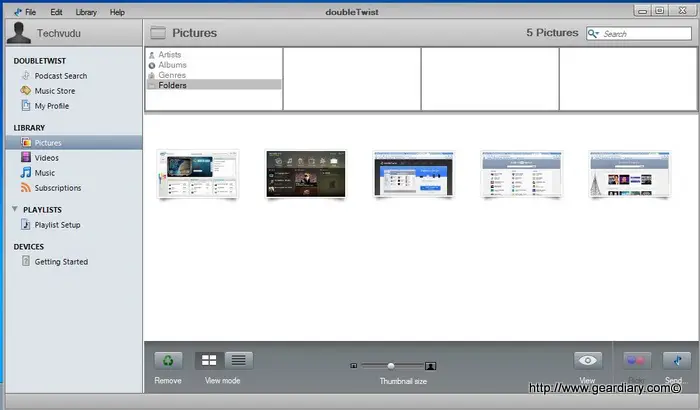Select Music in the library
Screen dimensions: 700x410
(x=45, y=173)
